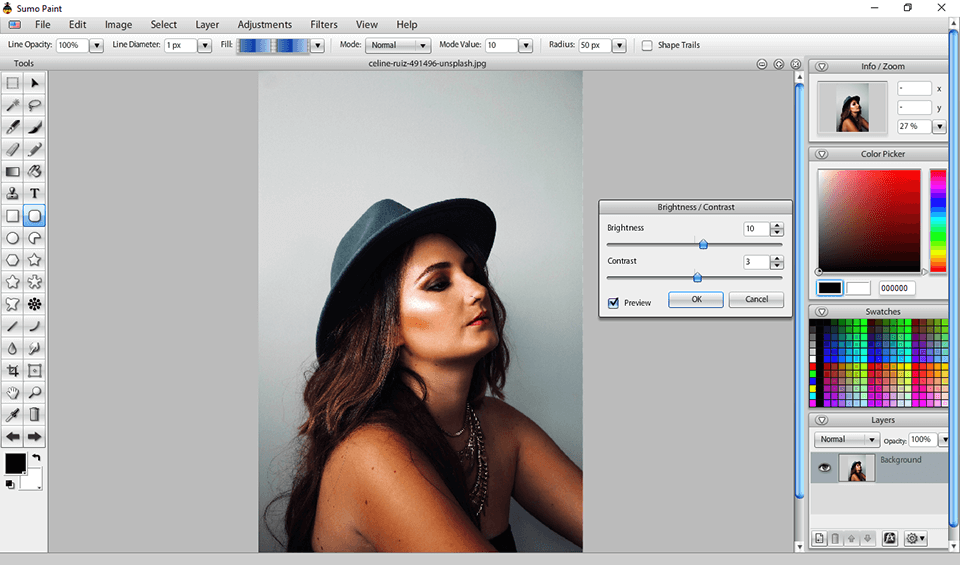Open the layer settings gear menu

point(915,538)
